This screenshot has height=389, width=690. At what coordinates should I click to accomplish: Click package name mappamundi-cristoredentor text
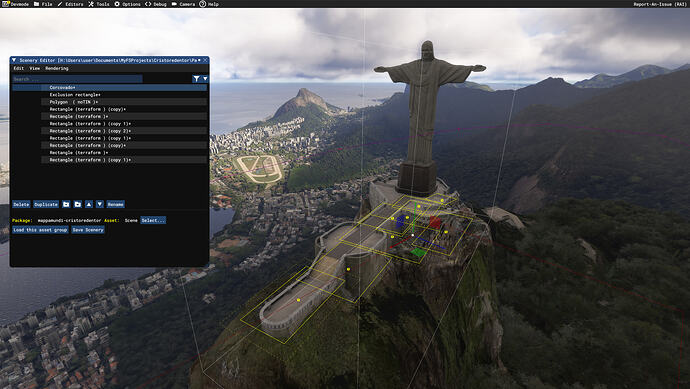[x=69, y=220]
